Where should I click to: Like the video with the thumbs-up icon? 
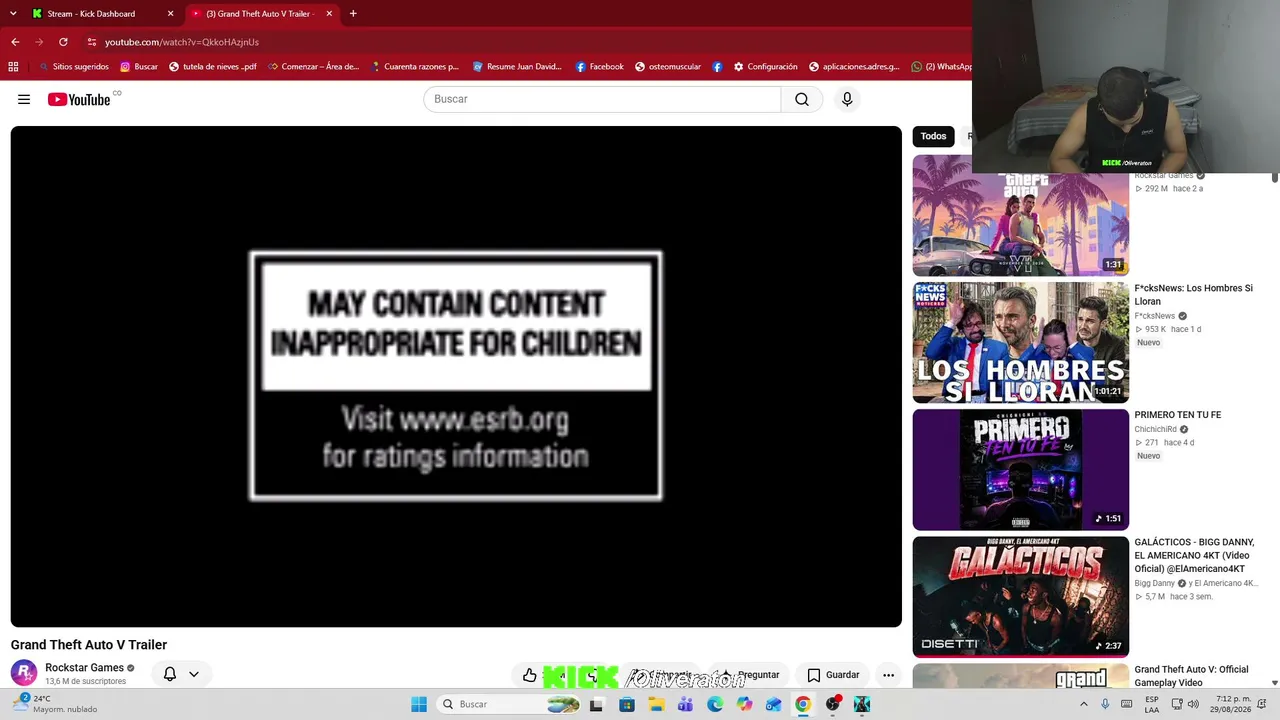[x=530, y=675]
